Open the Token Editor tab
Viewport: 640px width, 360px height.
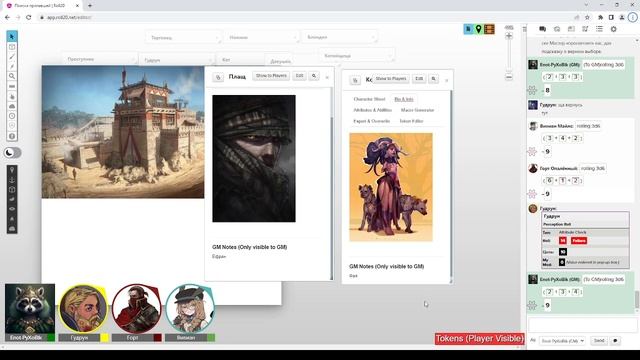click(411, 121)
